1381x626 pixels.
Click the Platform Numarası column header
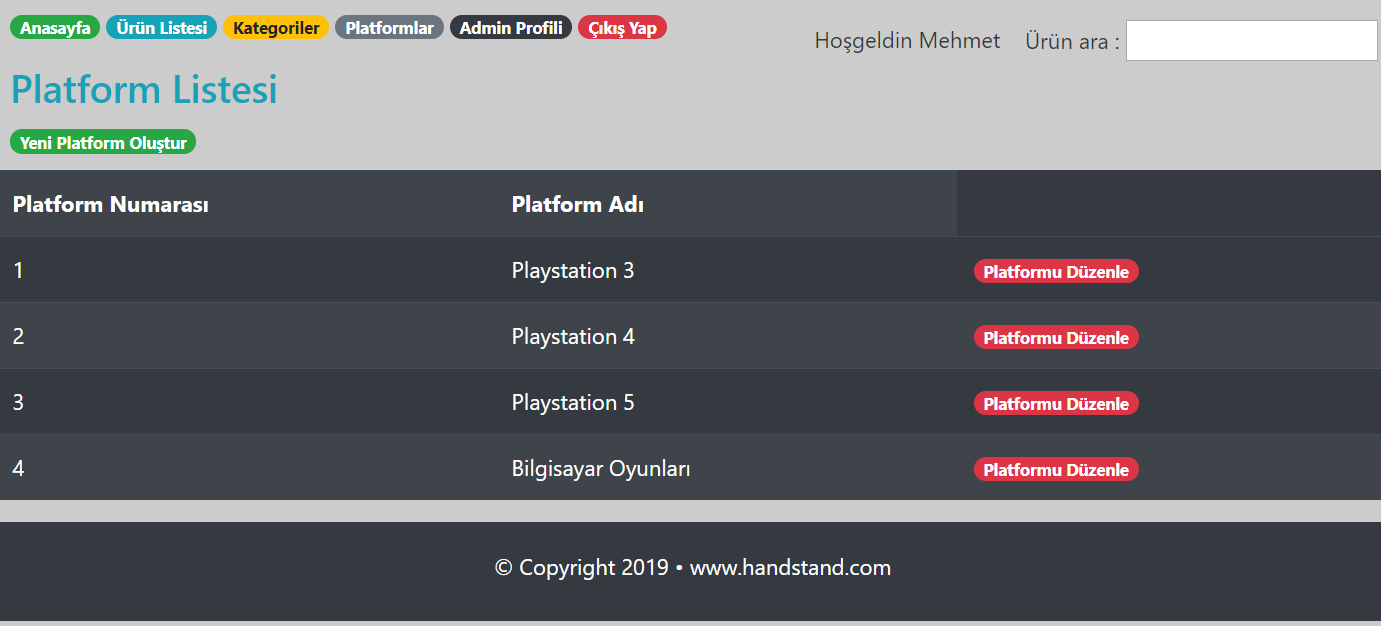click(111, 205)
